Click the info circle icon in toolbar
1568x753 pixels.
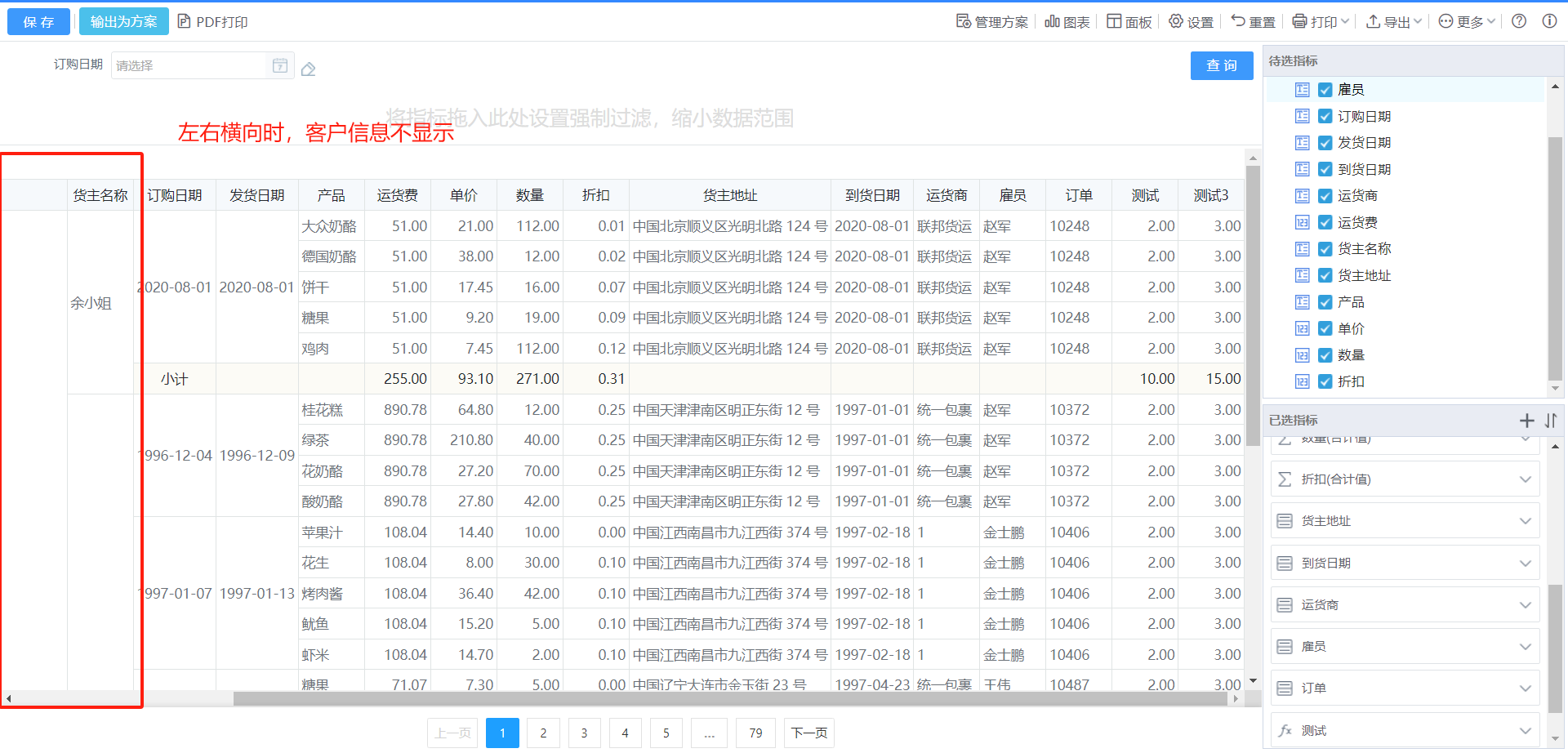coord(1549,21)
